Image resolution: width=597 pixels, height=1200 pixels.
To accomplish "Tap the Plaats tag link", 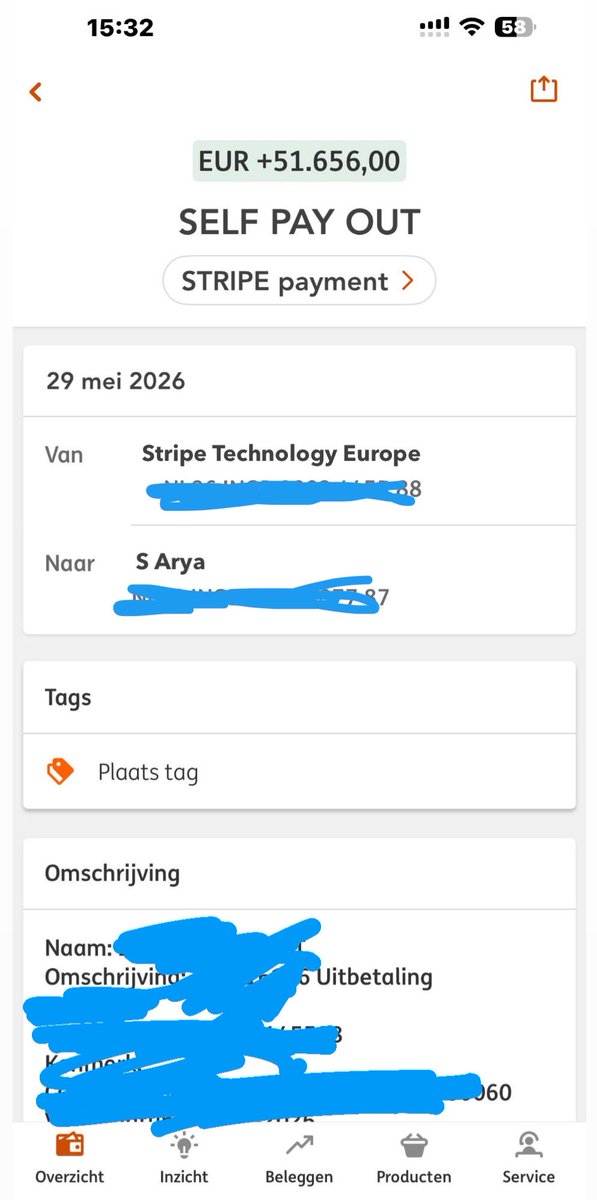I will [x=148, y=772].
